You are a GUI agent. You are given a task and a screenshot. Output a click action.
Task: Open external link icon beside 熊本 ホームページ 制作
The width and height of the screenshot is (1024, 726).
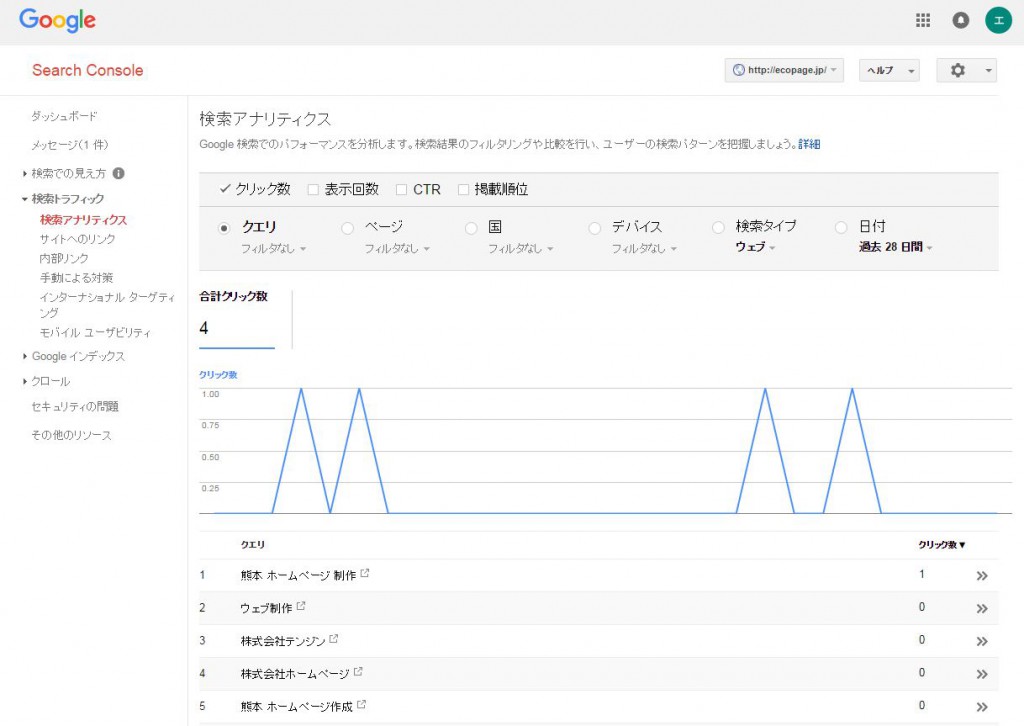pos(365,573)
